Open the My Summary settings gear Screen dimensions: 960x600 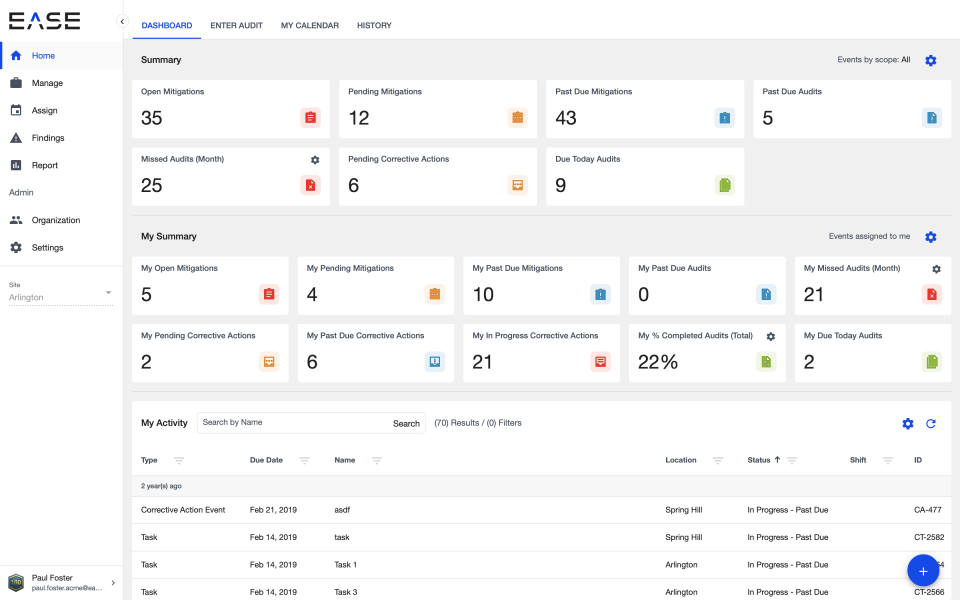click(x=931, y=237)
